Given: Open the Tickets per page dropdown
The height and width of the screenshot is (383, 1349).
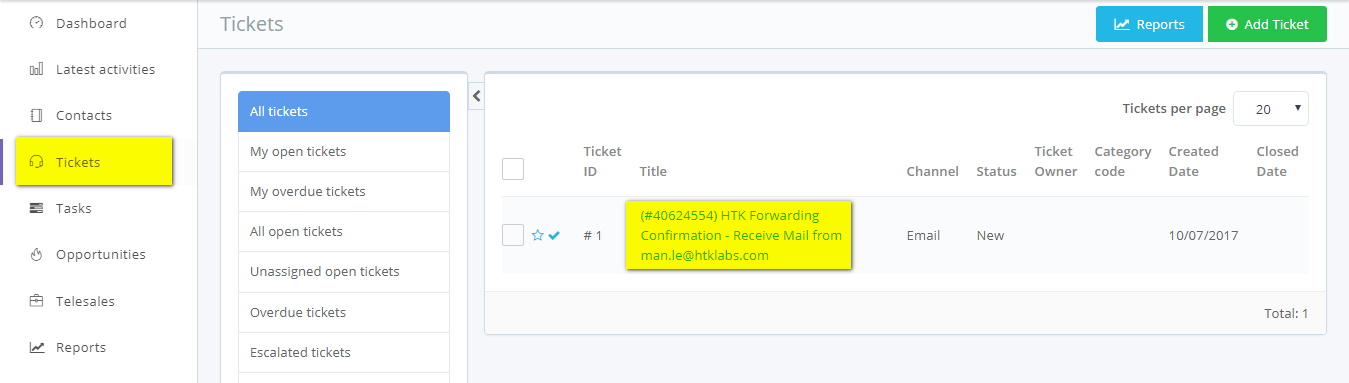Looking at the screenshot, I should point(1270,108).
